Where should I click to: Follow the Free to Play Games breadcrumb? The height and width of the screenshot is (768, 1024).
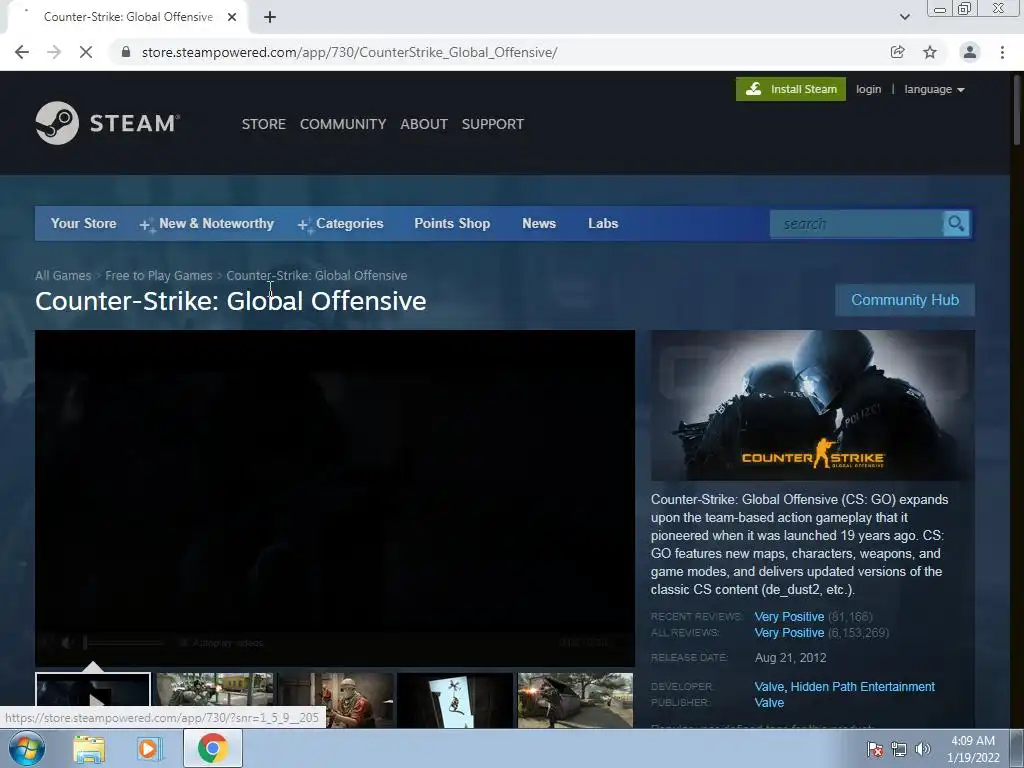click(159, 276)
